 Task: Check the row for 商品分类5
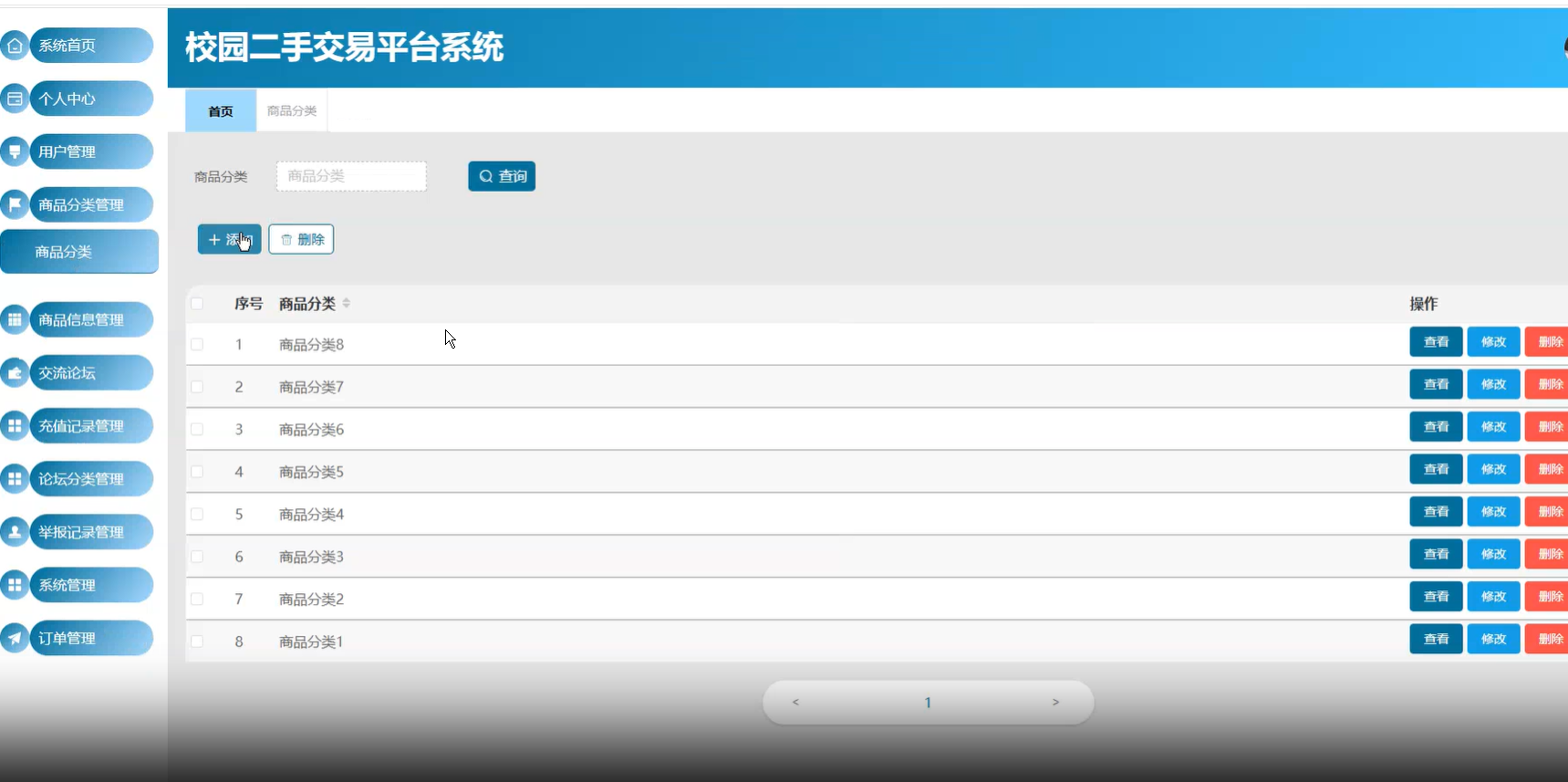197,472
